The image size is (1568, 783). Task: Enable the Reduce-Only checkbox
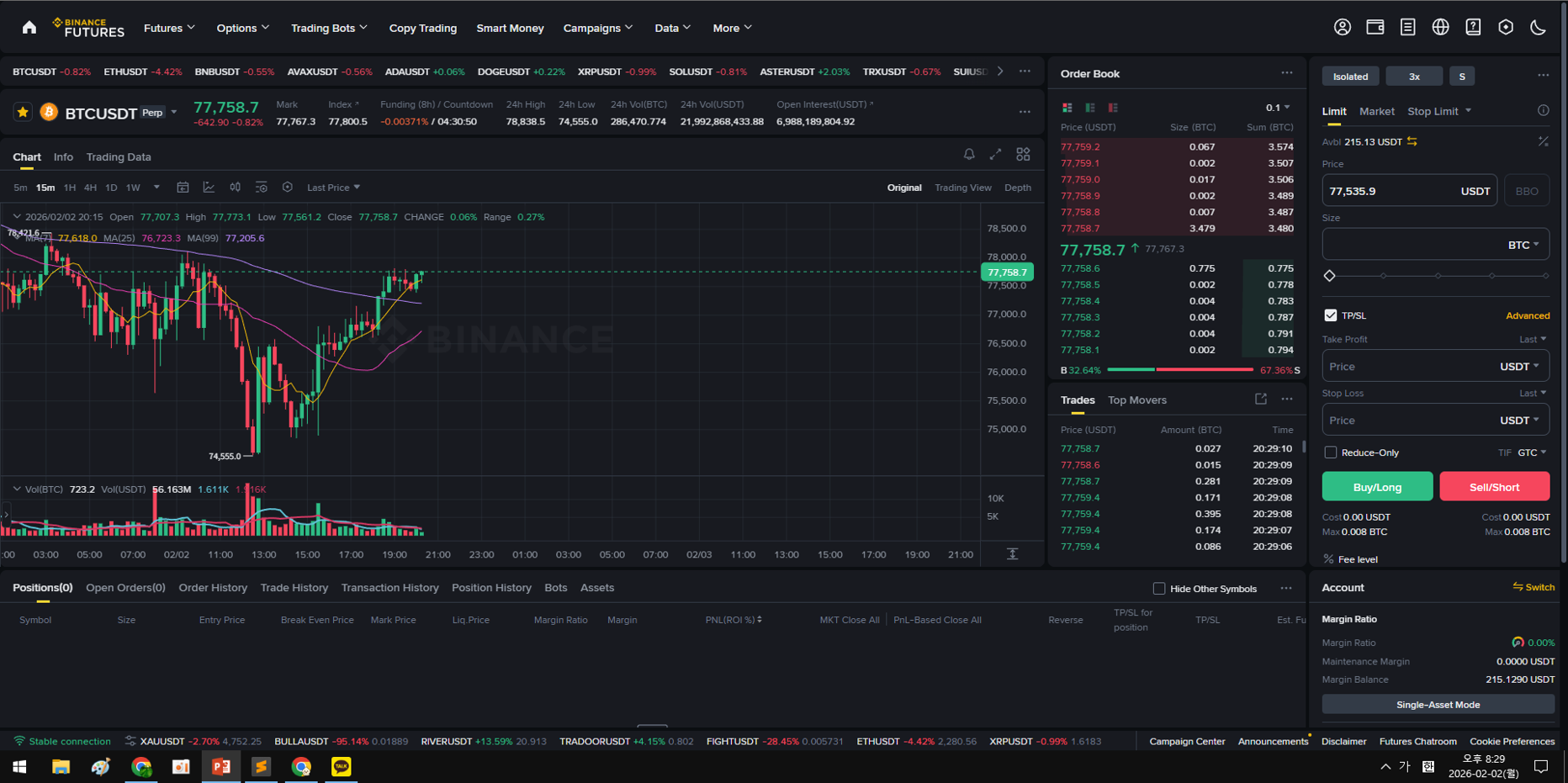point(1330,452)
